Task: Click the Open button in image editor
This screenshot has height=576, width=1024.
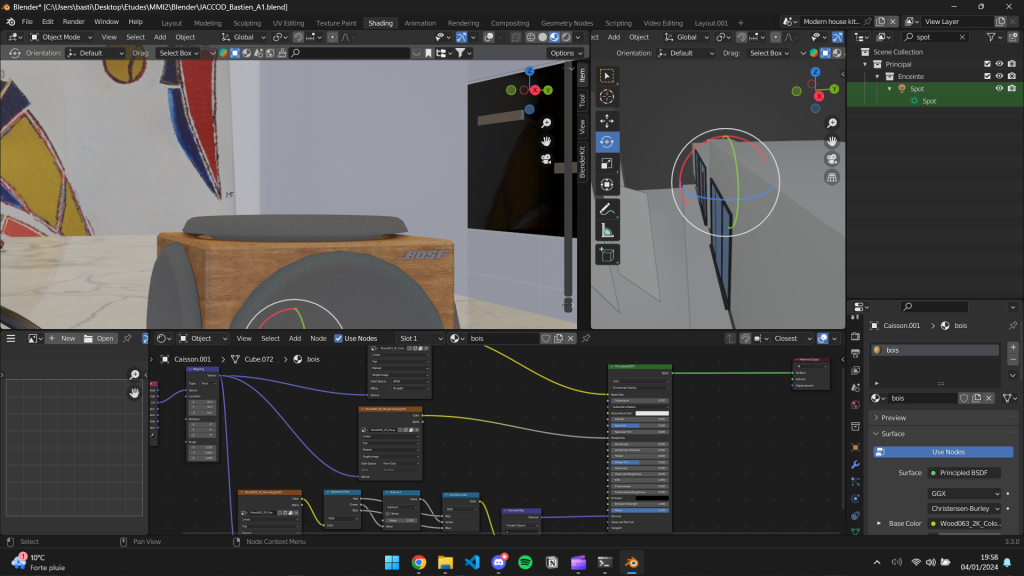Action: pyautogui.click(x=99, y=338)
